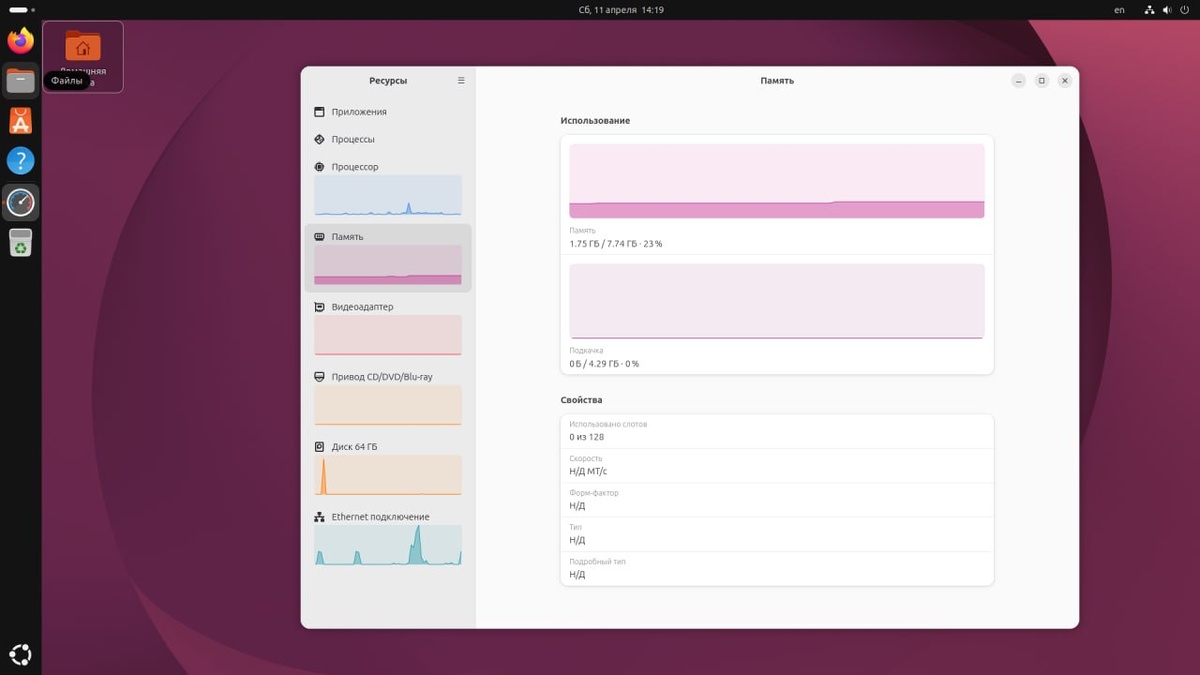The image size is (1200, 675).
Task: Open Help from the dock
Action: [21, 161]
